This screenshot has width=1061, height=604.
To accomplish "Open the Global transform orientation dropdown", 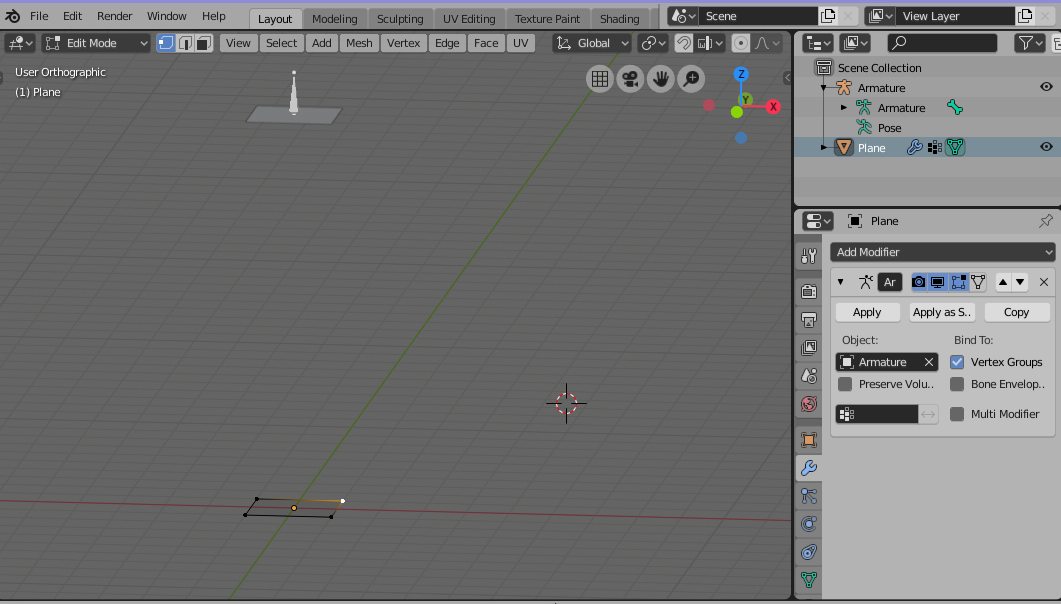I will [593, 43].
